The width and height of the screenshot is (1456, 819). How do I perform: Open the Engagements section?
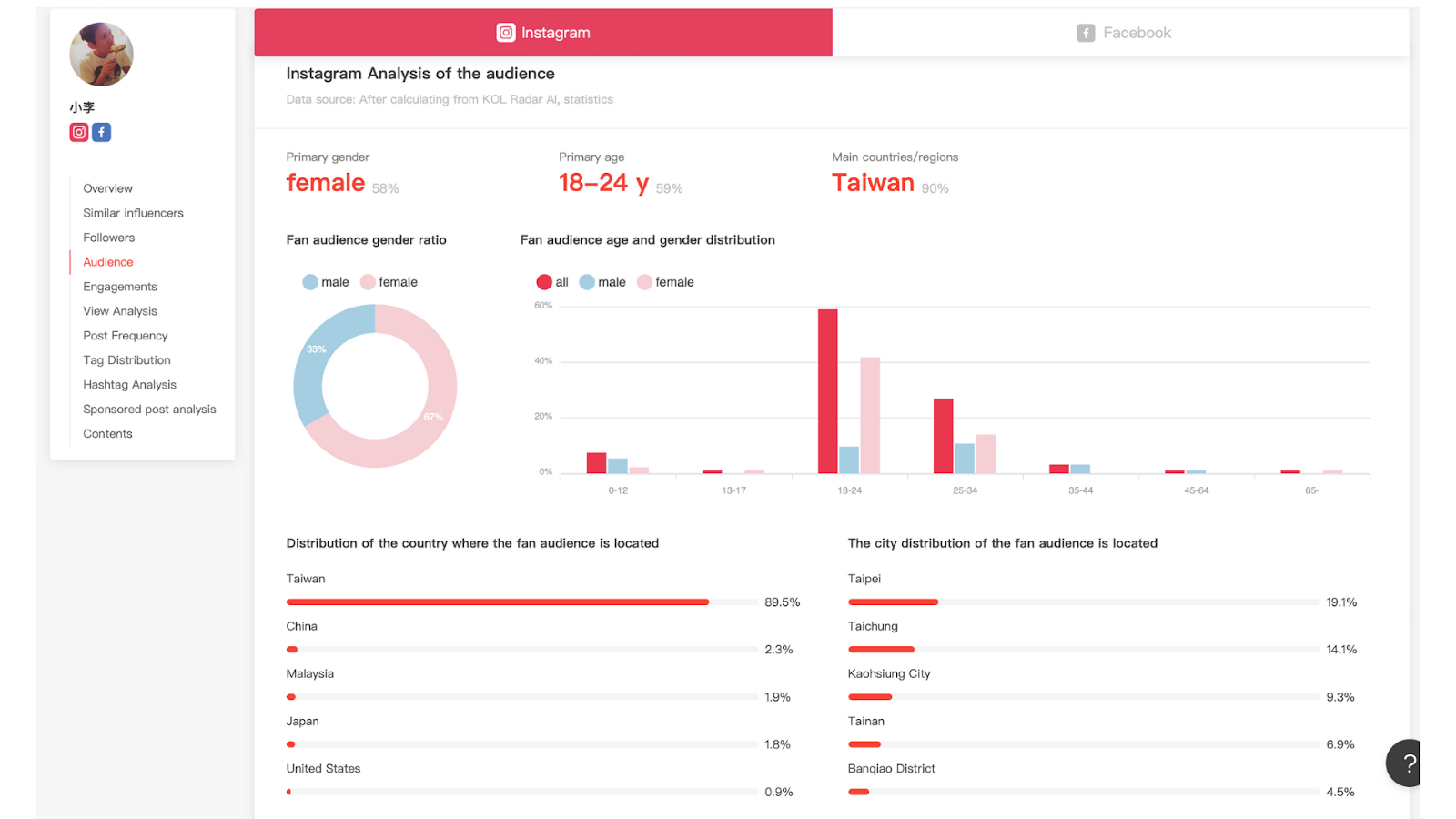[x=120, y=287]
